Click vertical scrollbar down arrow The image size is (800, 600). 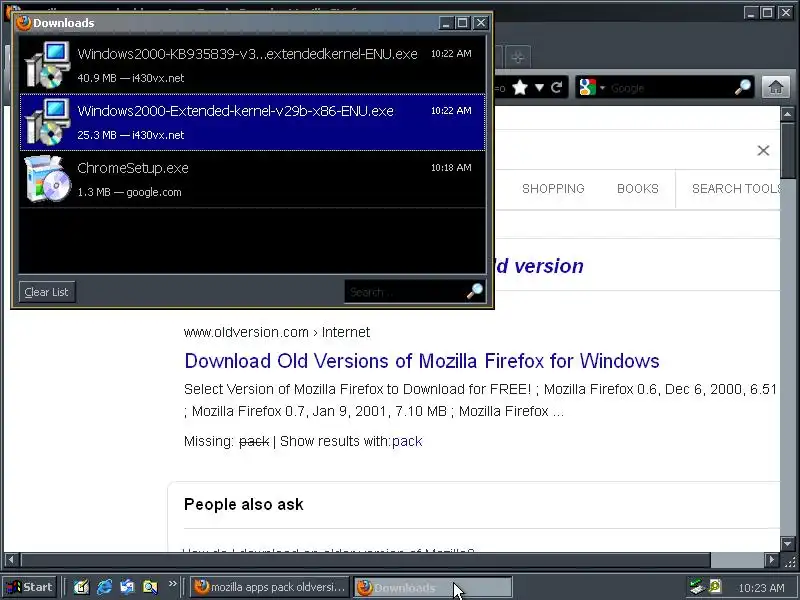(787, 544)
